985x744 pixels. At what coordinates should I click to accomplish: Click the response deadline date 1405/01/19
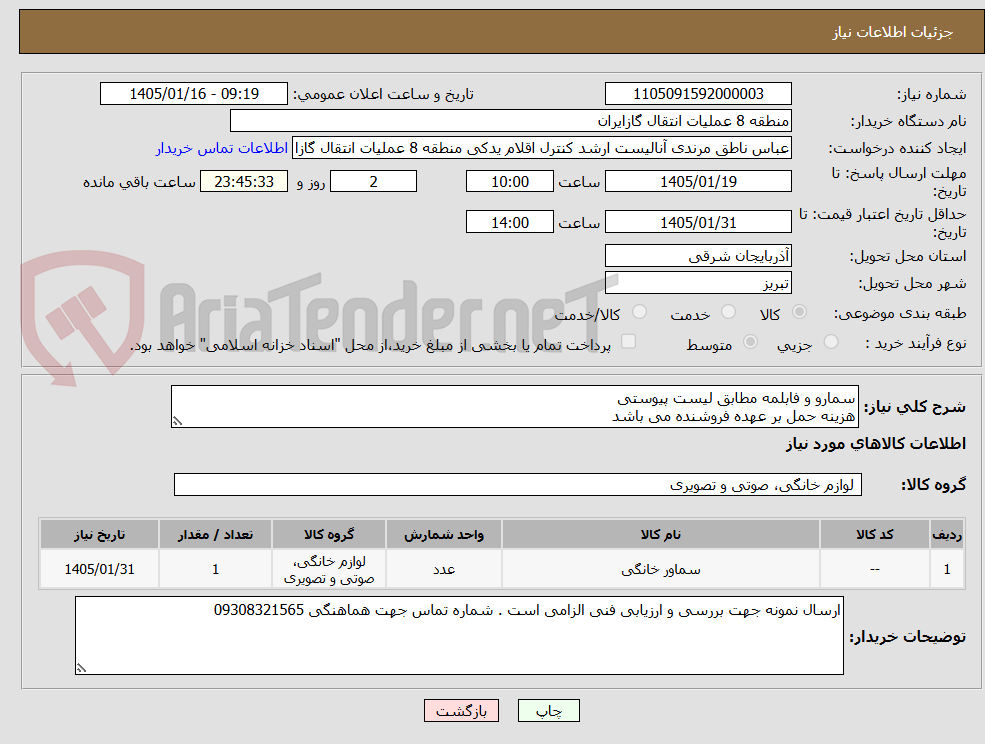pyautogui.click(x=698, y=182)
